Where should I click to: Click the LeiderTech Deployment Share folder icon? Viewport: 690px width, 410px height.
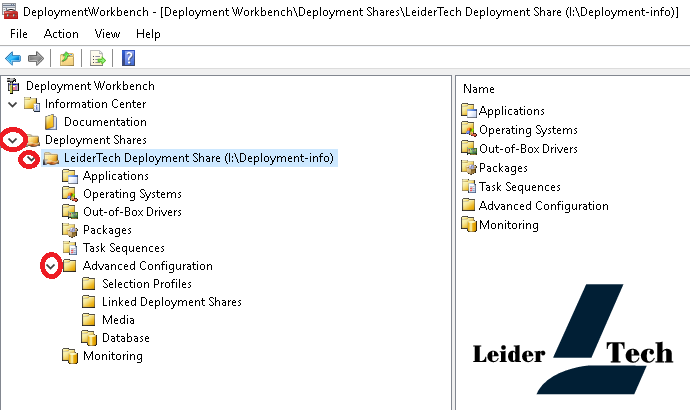pyautogui.click(x=51, y=158)
